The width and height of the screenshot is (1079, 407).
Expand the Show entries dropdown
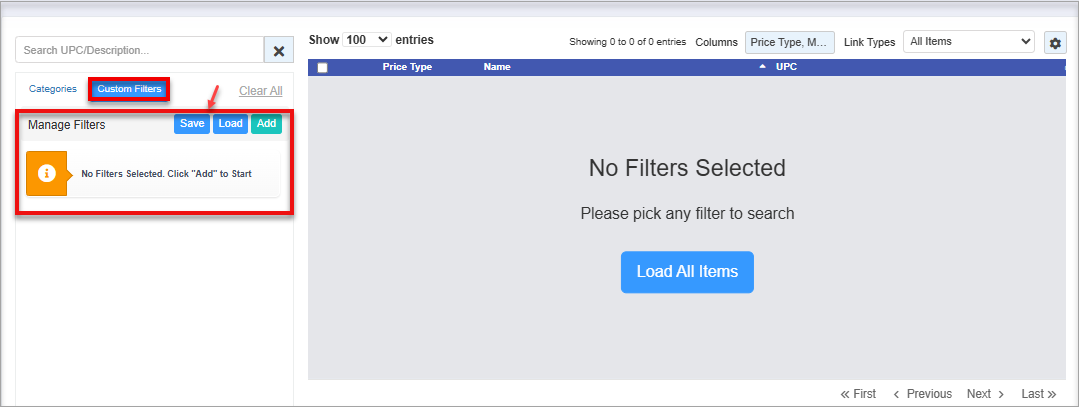[366, 40]
